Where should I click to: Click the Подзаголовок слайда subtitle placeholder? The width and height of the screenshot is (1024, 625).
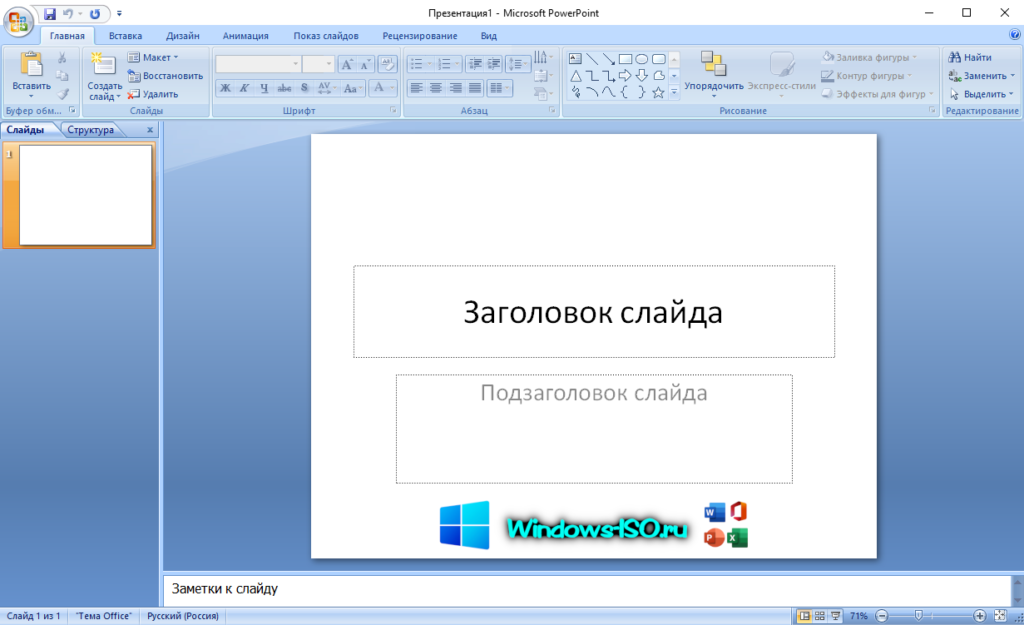[x=594, y=429]
